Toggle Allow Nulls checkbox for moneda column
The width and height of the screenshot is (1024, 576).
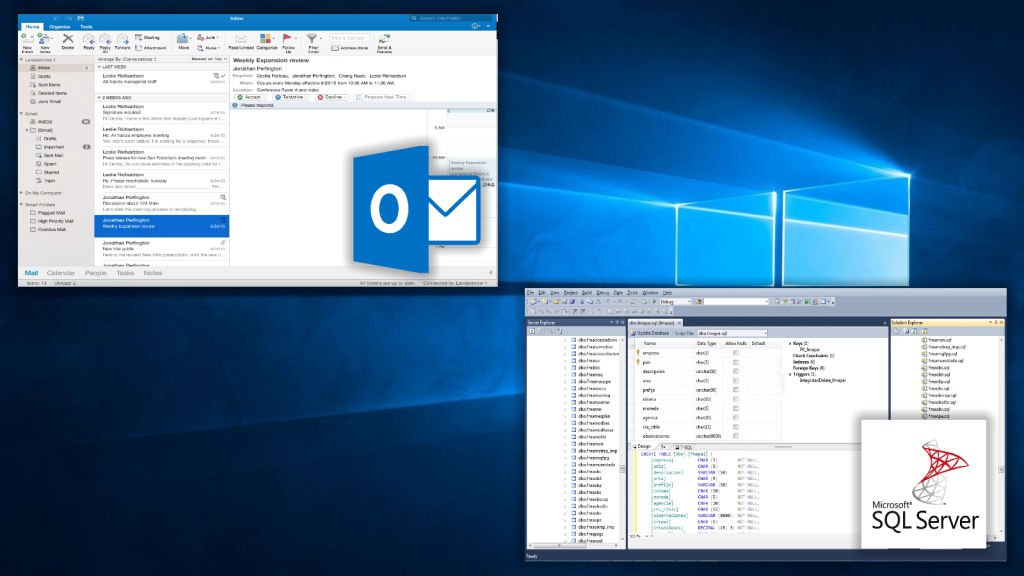[736, 408]
